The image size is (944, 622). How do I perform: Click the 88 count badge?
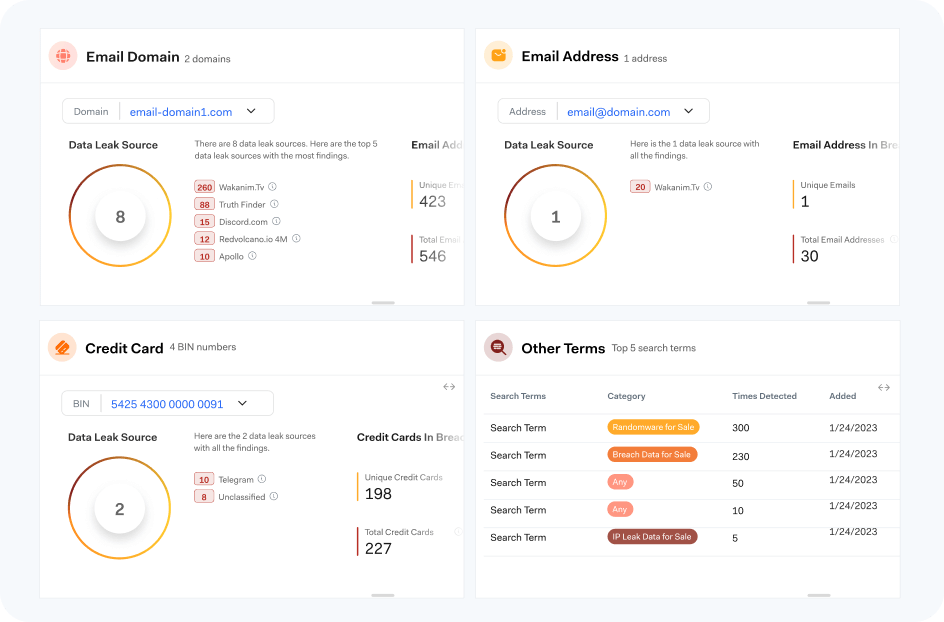coord(205,205)
